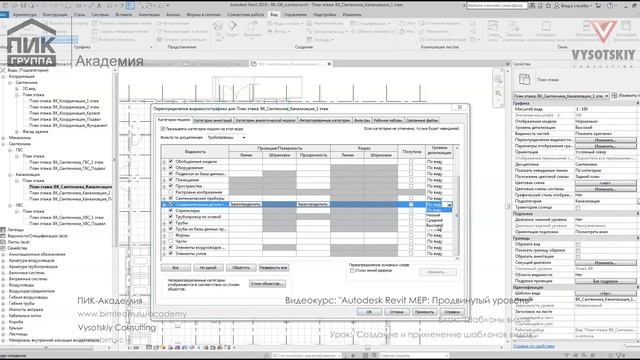Click the Обратить button

[x=241, y=268]
